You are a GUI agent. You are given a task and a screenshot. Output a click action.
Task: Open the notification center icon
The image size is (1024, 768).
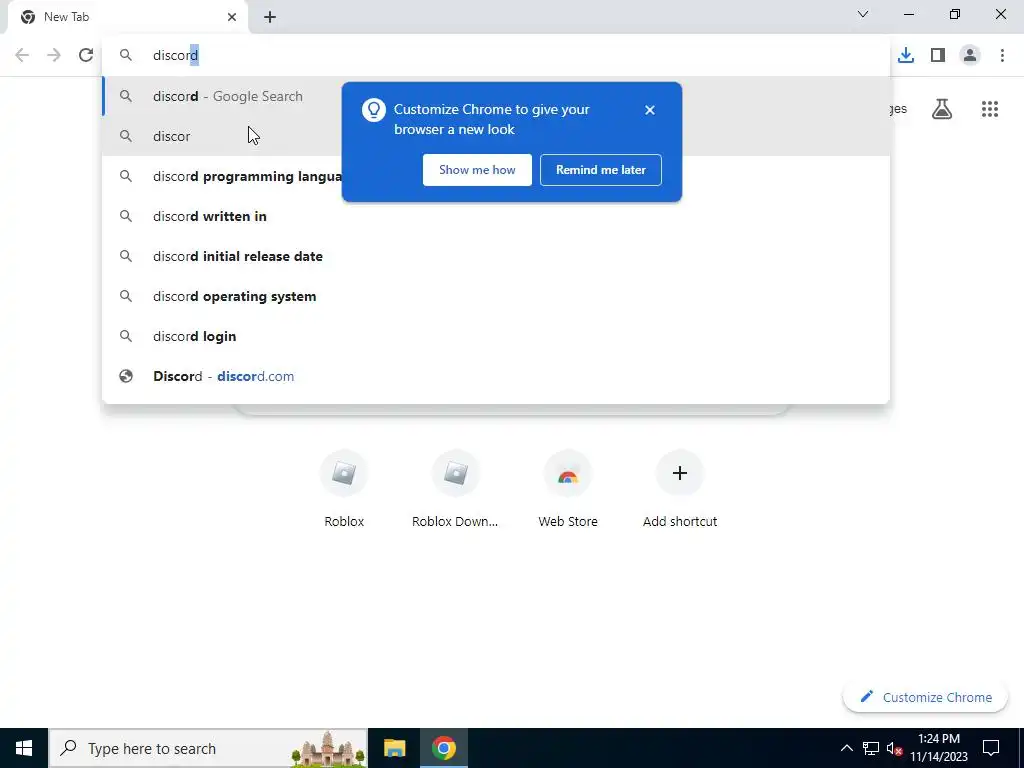click(991, 748)
